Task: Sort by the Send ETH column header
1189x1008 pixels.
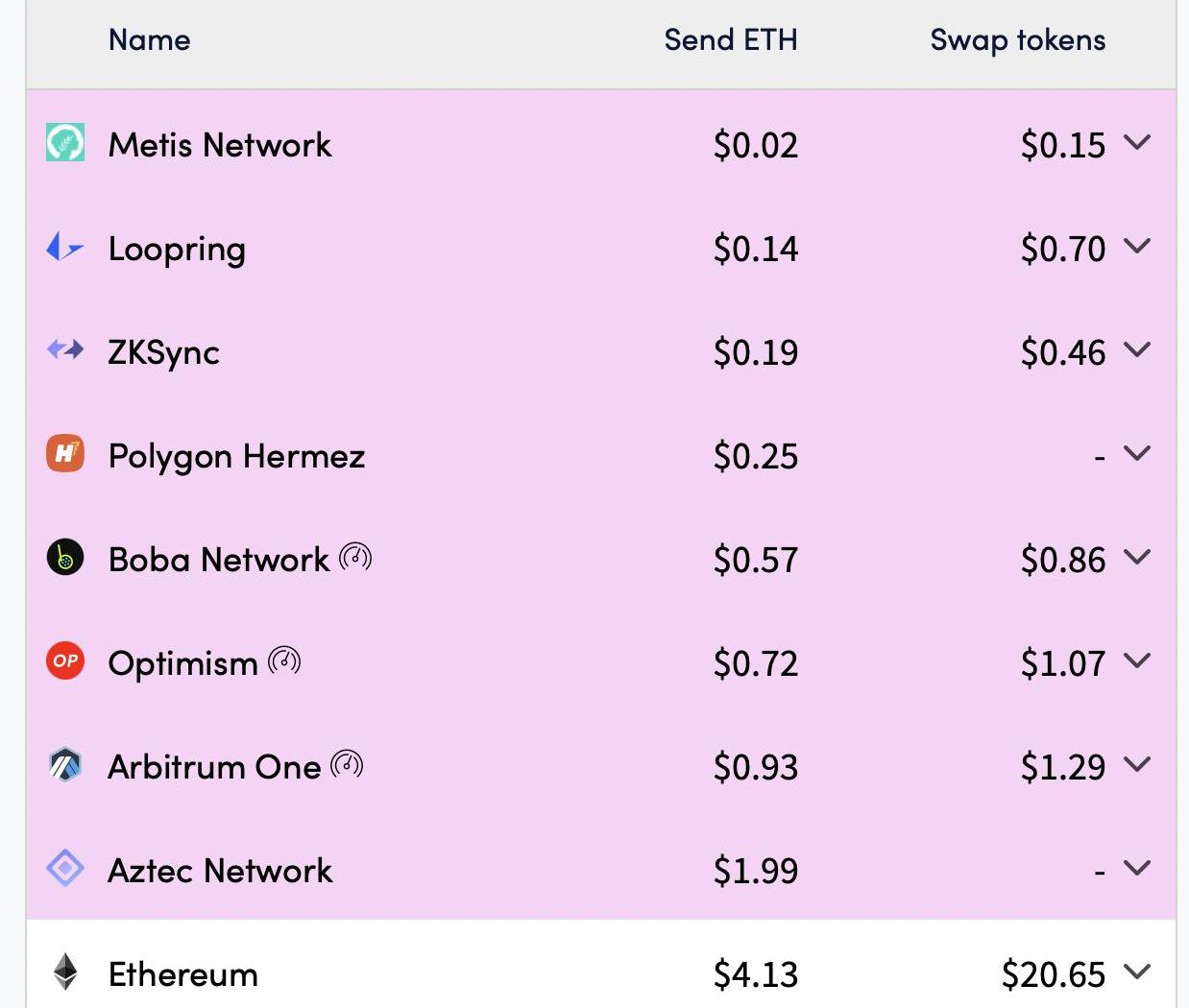Action: click(730, 40)
